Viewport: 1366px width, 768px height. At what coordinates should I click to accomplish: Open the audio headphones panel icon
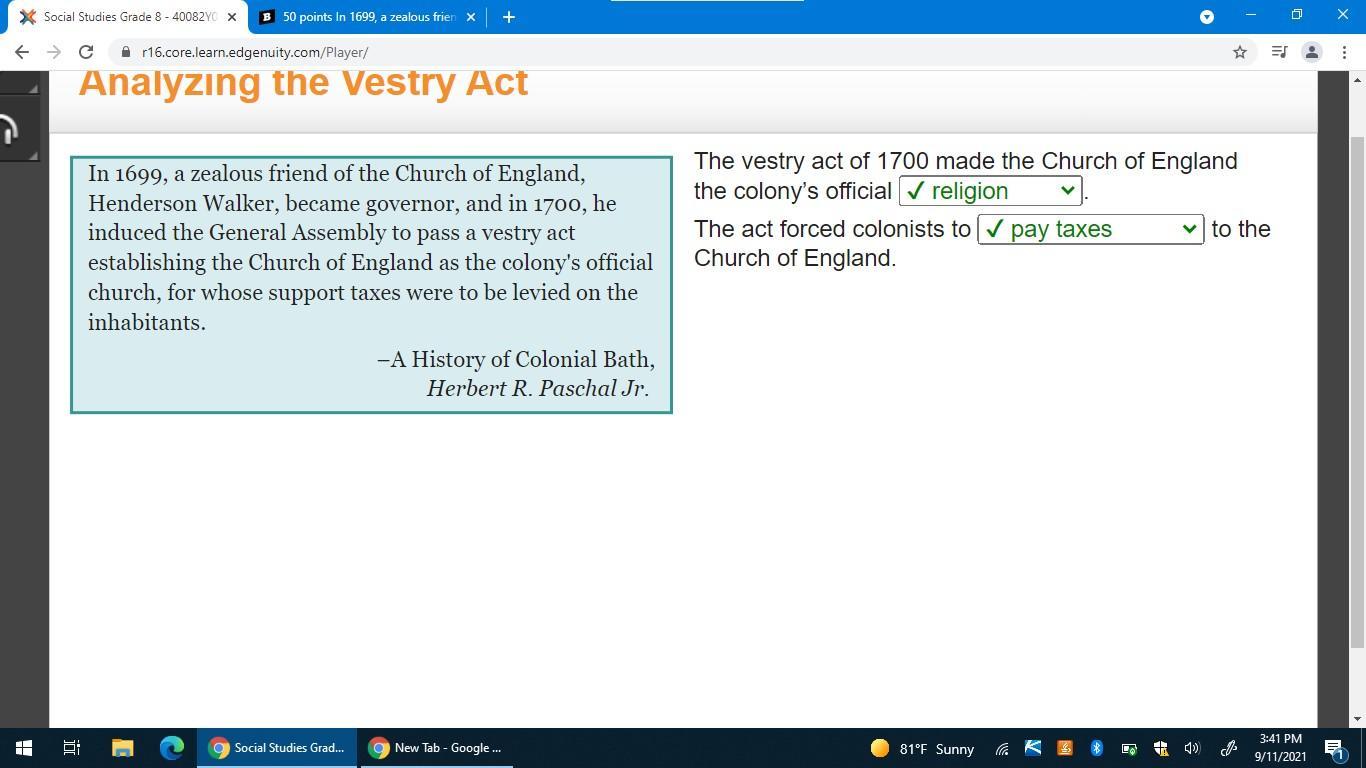point(8,130)
